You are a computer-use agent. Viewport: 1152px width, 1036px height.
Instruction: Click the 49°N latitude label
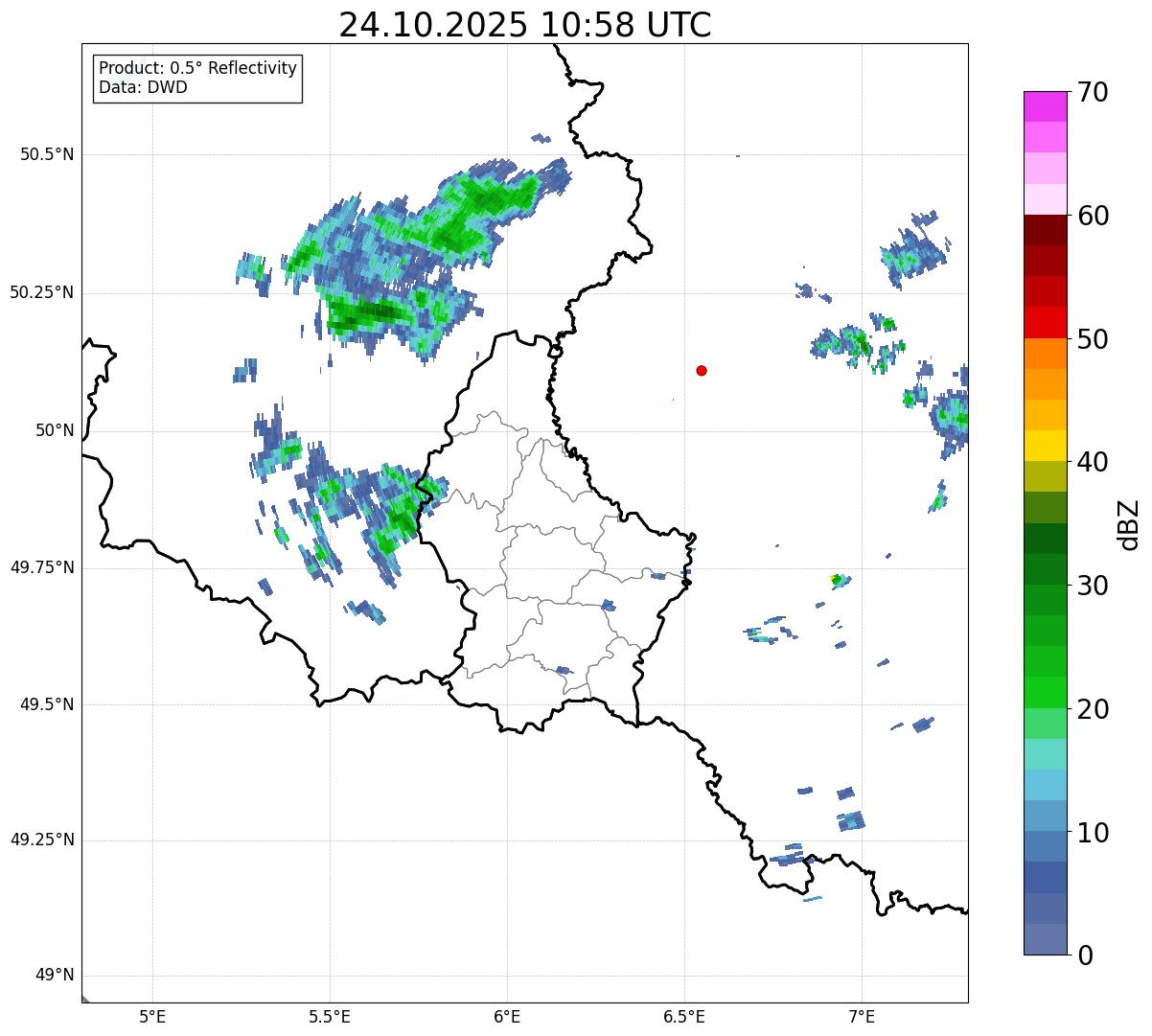point(55,976)
